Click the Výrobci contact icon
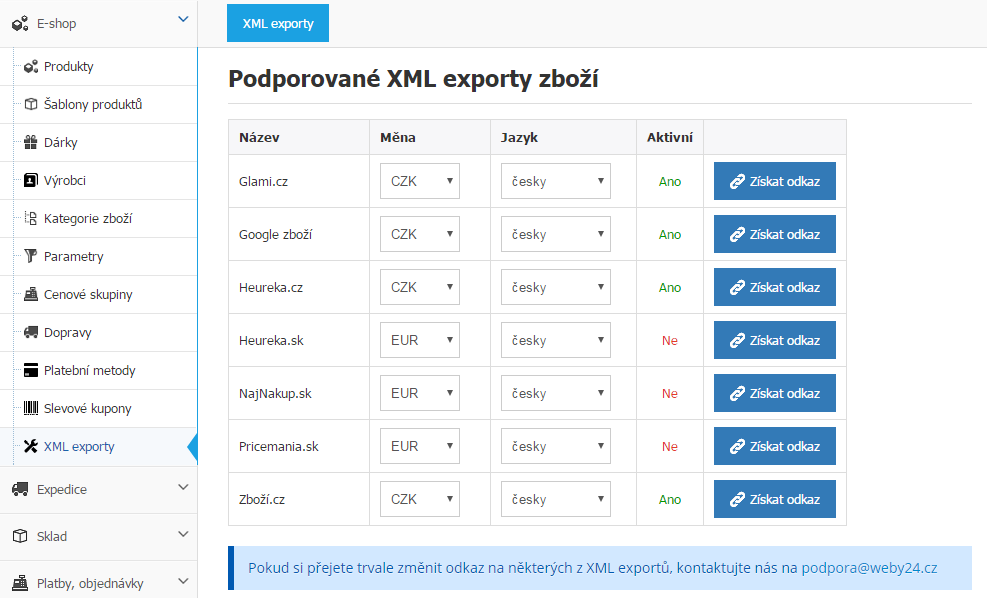This screenshot has height=598, width=987. (x=31, y=181)
